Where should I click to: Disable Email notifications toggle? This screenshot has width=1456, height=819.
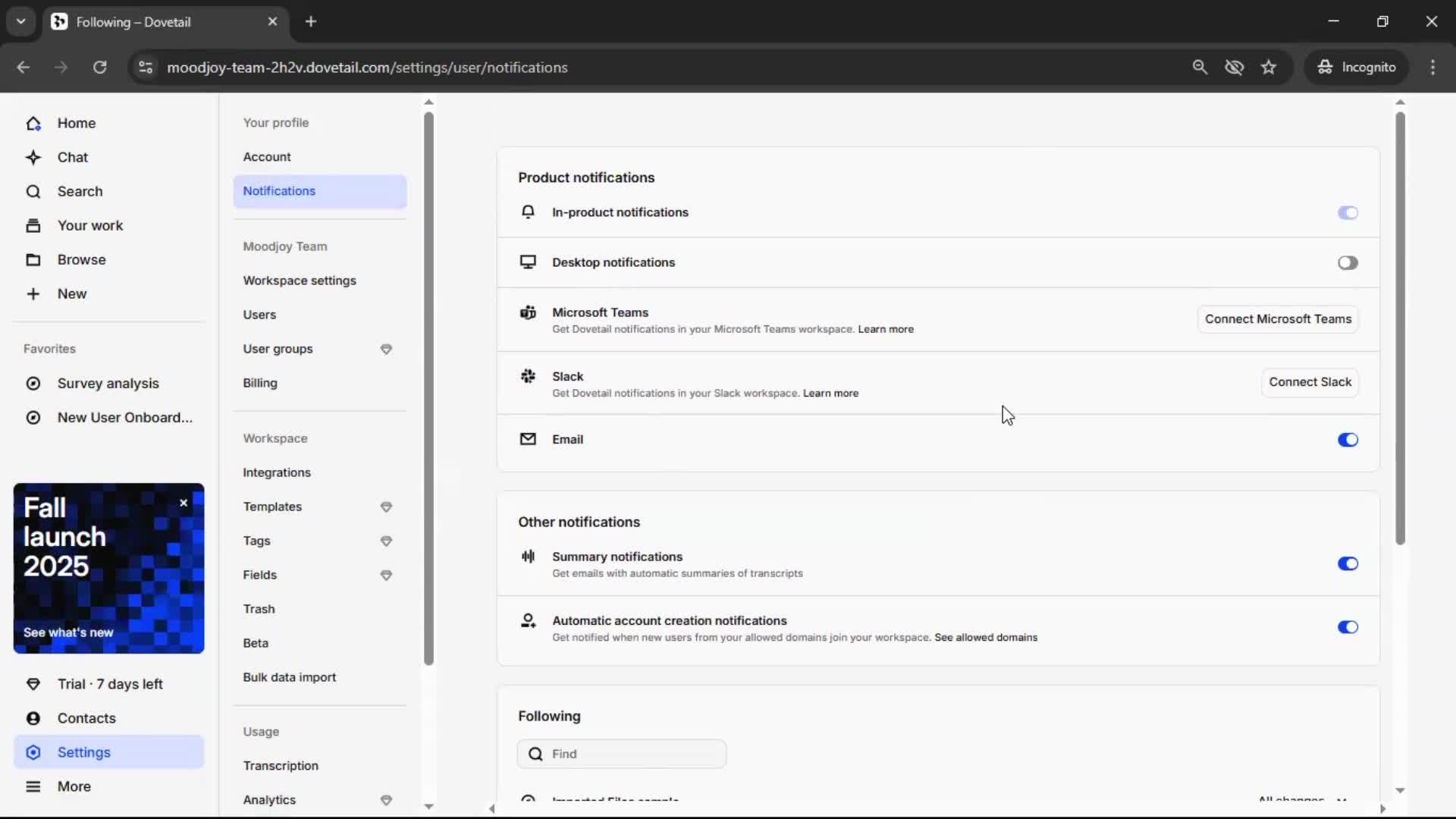[x=1348, y=440]
